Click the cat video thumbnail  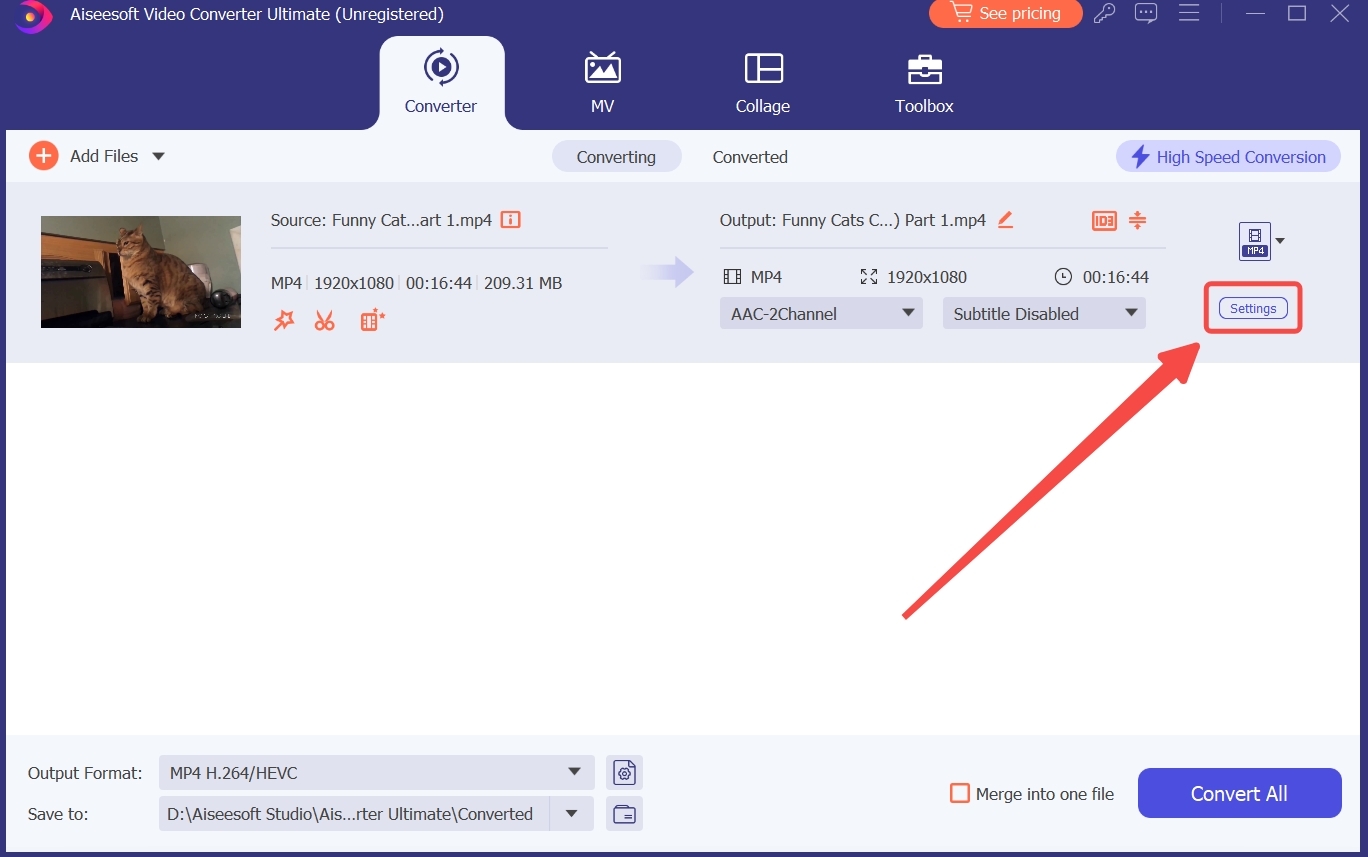(141, 272)
